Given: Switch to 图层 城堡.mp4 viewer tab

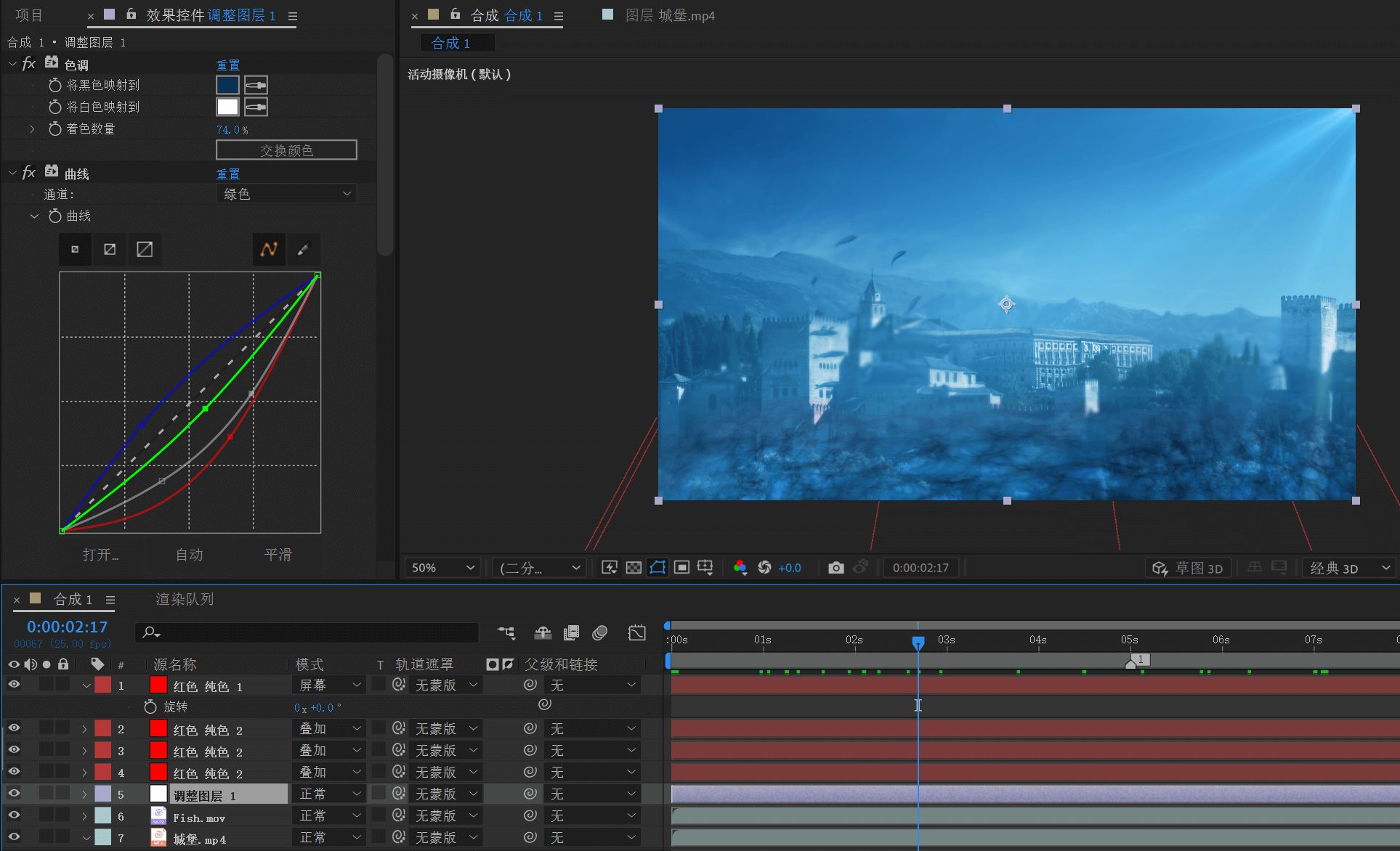Looking at the screenshot, I should (x=670, y=15).
